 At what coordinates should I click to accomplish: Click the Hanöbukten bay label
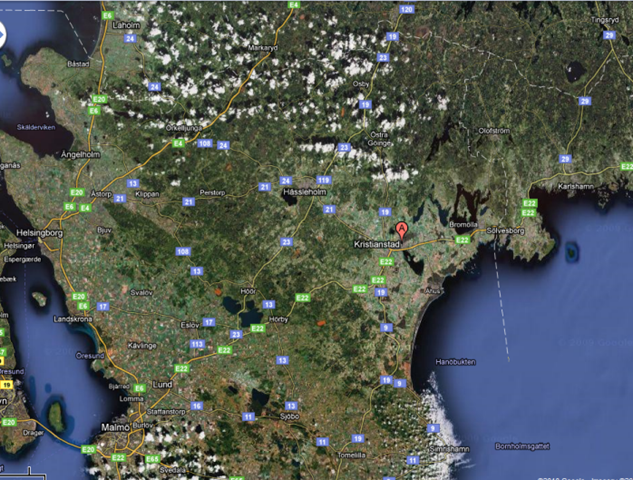point(455,362)
